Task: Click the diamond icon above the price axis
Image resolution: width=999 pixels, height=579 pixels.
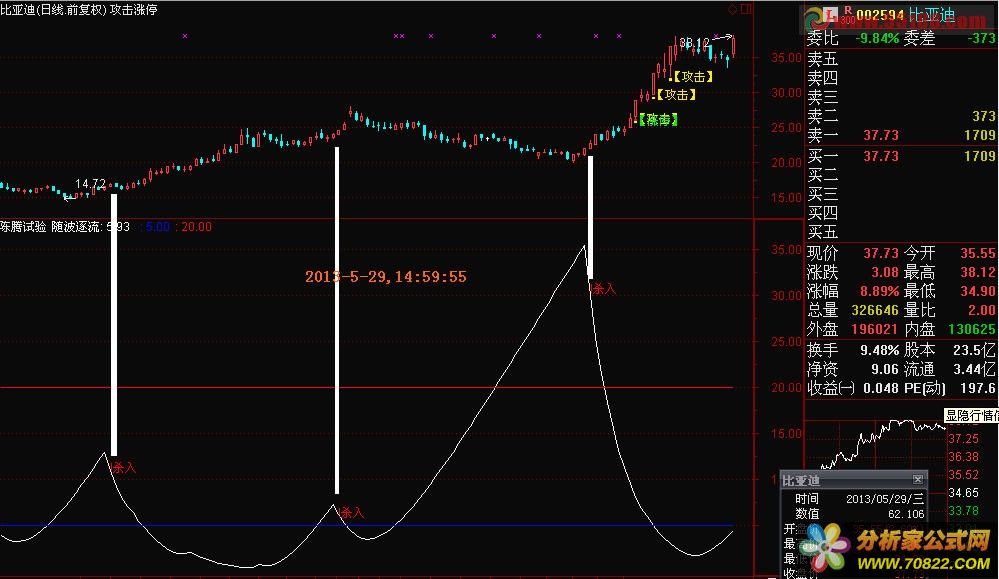Action: [x=733, y=9]
